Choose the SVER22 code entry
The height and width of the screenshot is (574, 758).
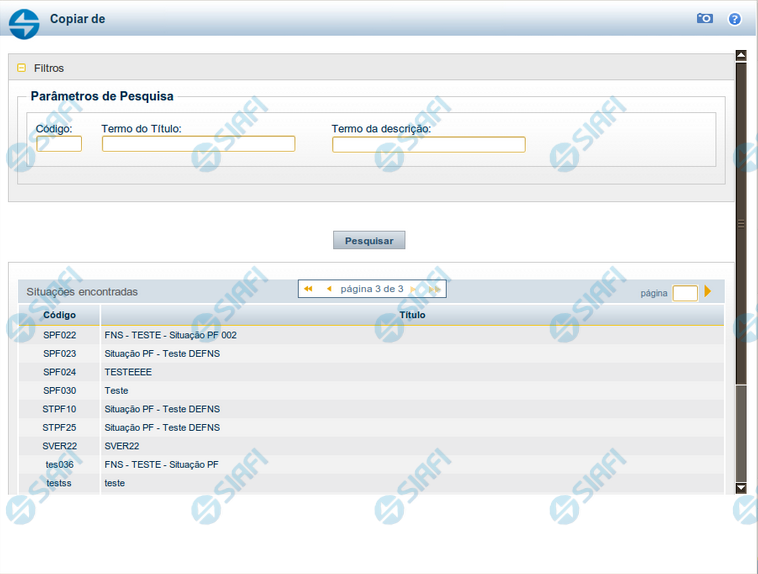pyautogui.click(x=59, y=446)
